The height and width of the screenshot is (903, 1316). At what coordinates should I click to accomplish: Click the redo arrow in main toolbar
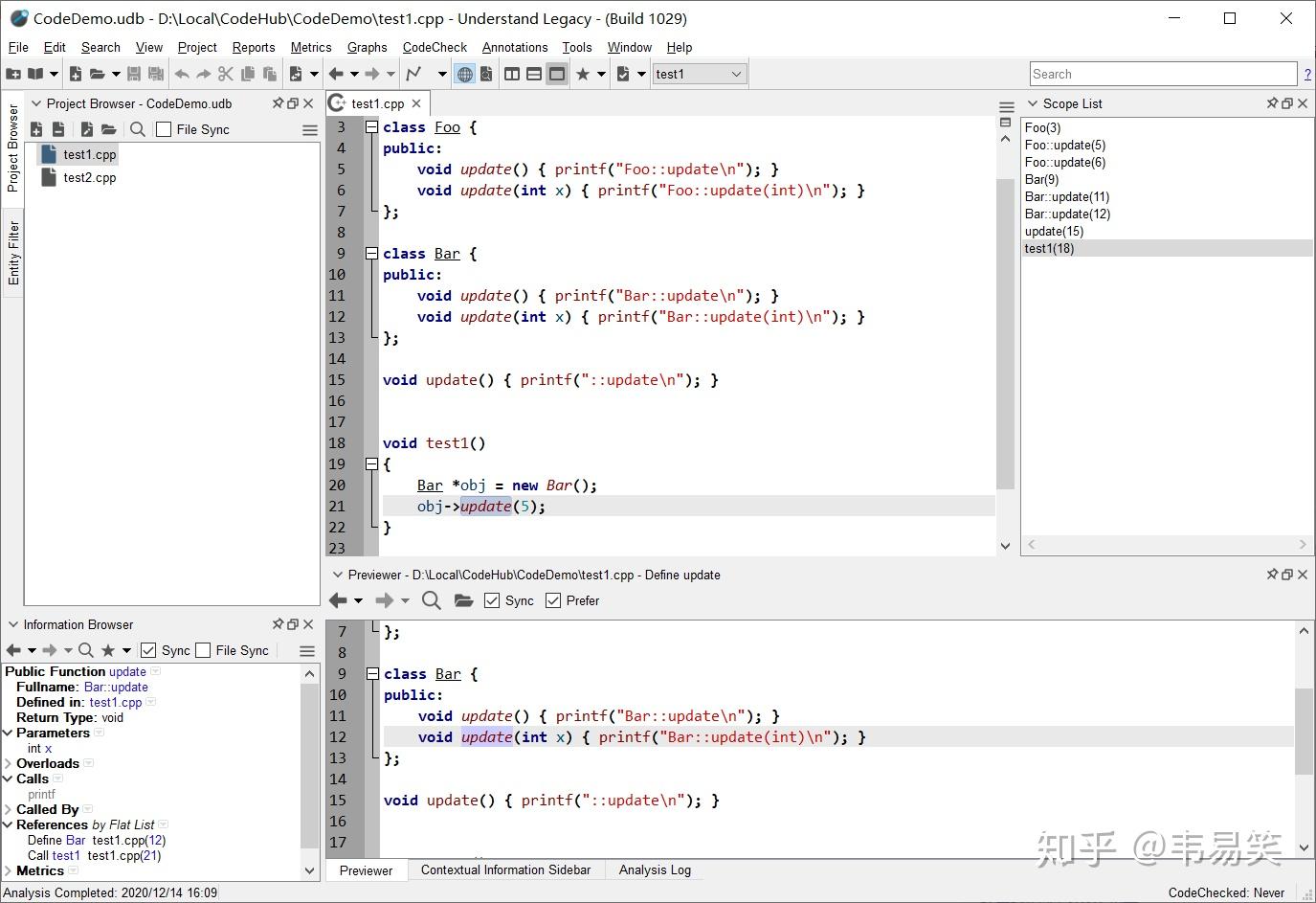(204, 74)
